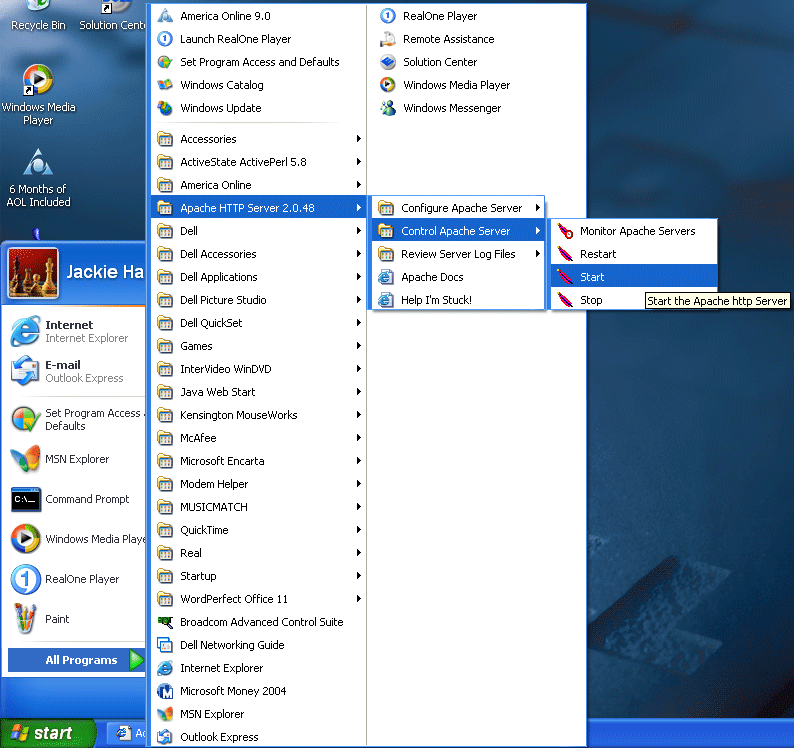Click the Set Program Access and Defaults icon in All Programs
Screen dimensions: 794x748
(x=165, y=62)
